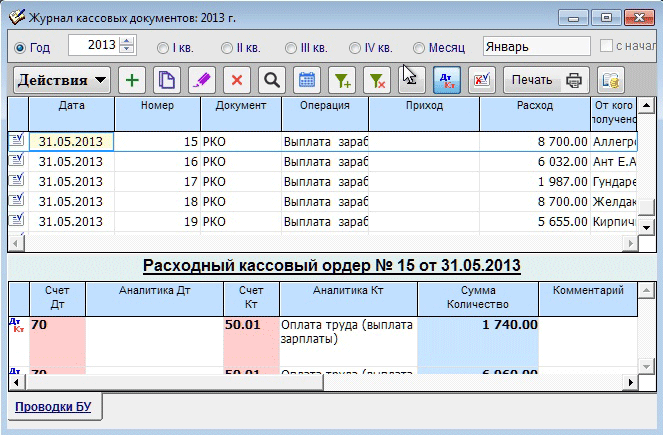
Task: Click the postings table's scroll left arrow
Action: (x=16, y=383)
